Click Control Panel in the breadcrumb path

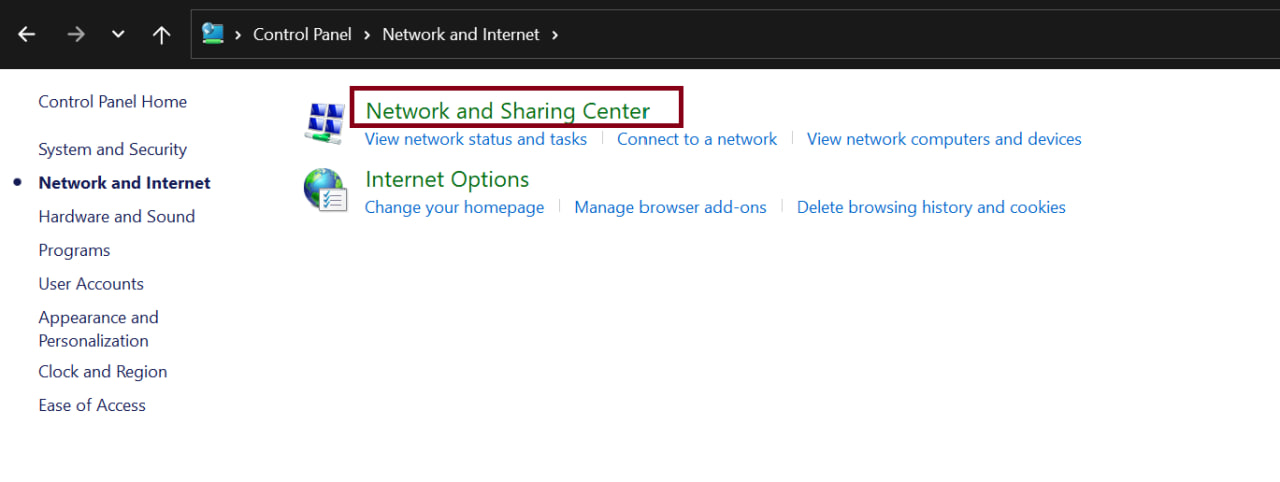click(x=302, y=34)
